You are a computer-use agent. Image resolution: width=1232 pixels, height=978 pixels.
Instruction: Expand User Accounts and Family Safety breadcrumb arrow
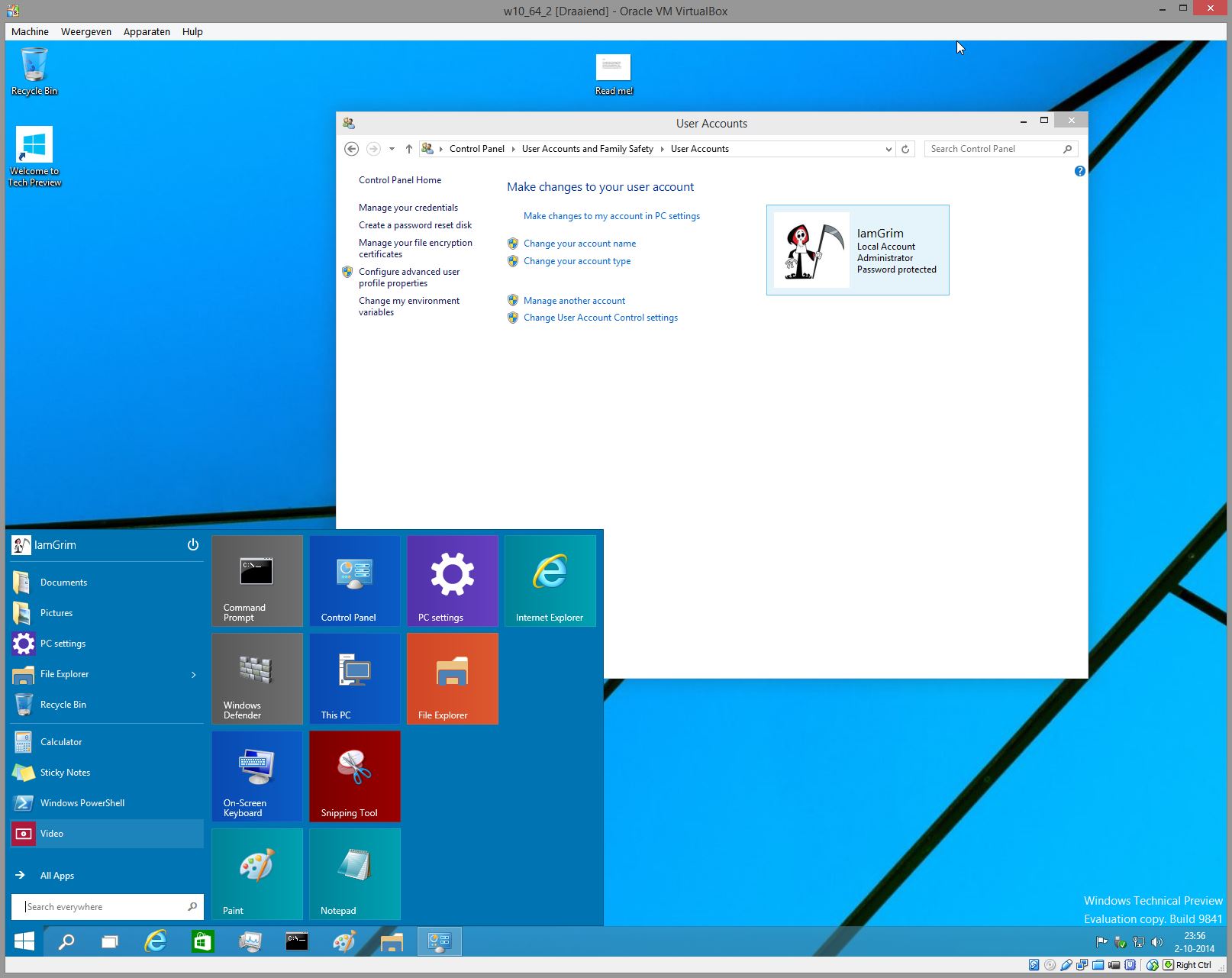click(662, 149)
